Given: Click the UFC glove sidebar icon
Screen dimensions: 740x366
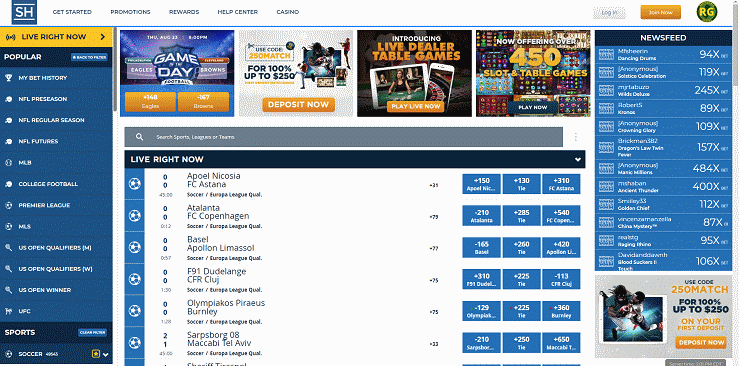Looking at the screenshot, I should [x=8, y=311].
